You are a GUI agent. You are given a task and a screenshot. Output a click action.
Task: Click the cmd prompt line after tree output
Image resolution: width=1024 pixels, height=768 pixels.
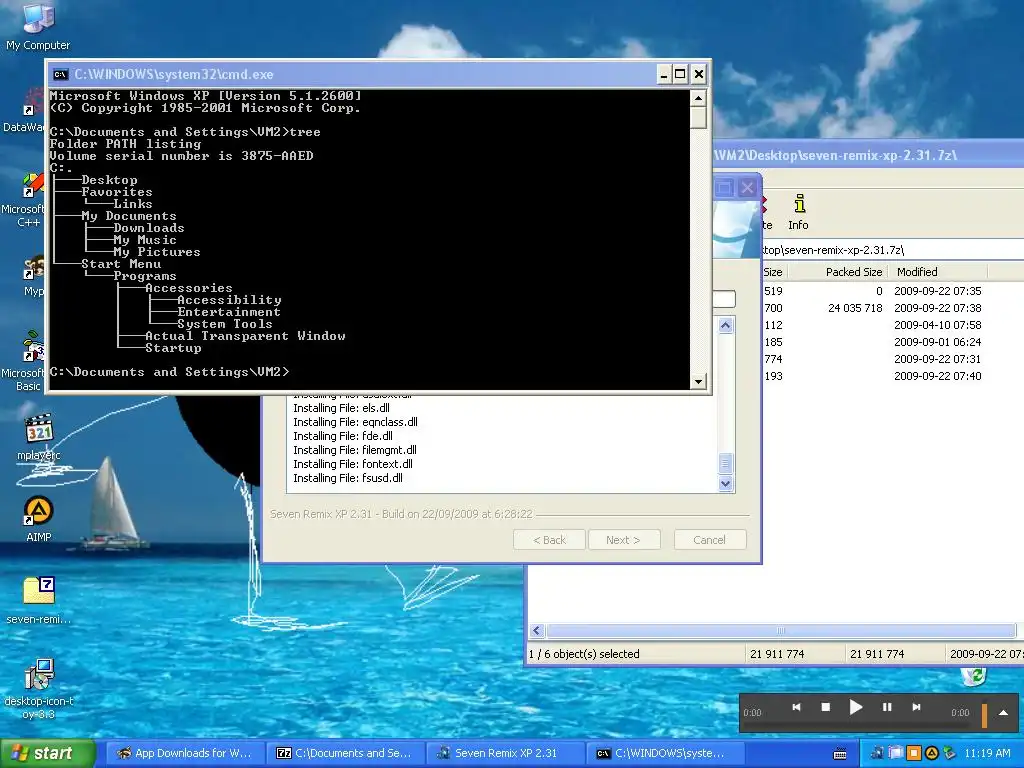[x=169, y=372]
